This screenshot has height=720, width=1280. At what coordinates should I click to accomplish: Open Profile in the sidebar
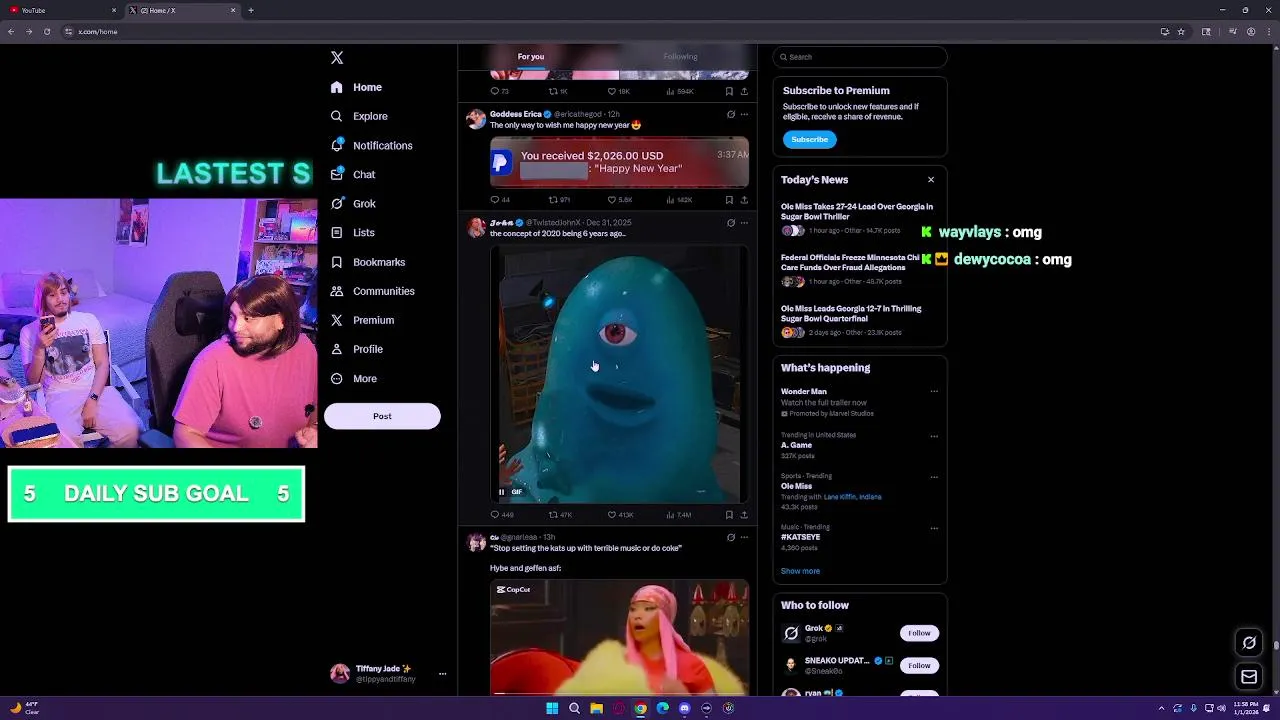pos(357,349)
